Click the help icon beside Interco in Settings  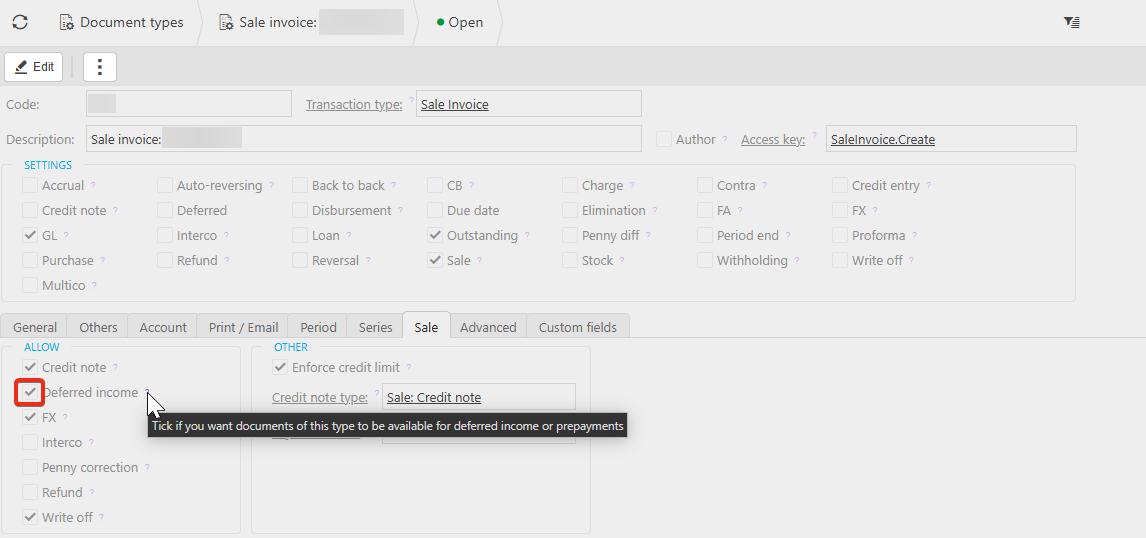coord(226,235)
